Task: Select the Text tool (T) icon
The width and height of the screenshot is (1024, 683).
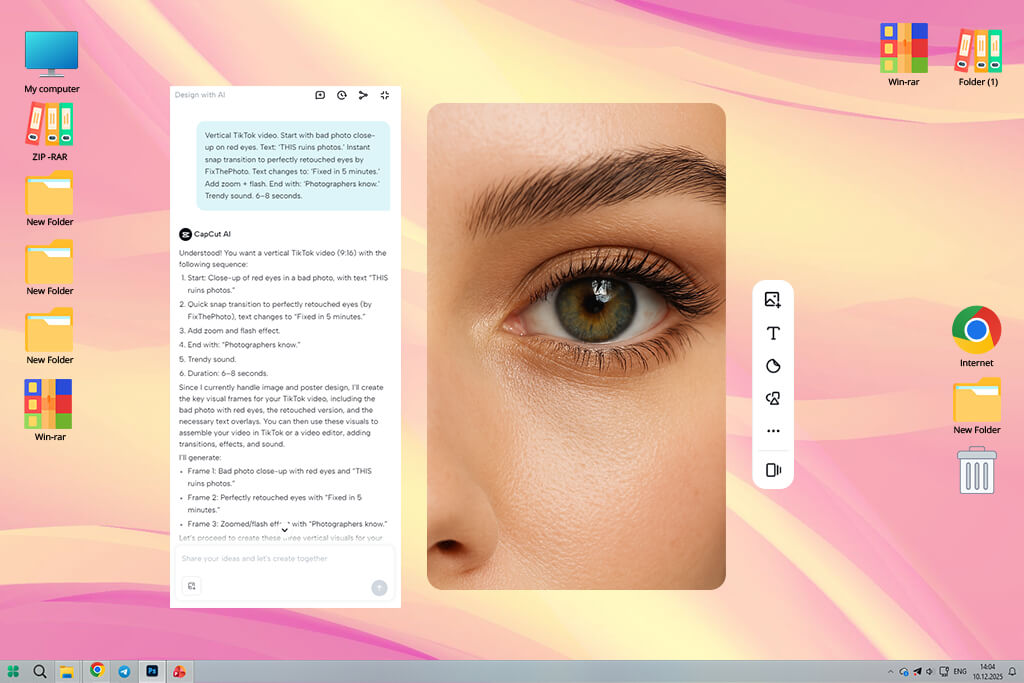Action: coord(773,333)
